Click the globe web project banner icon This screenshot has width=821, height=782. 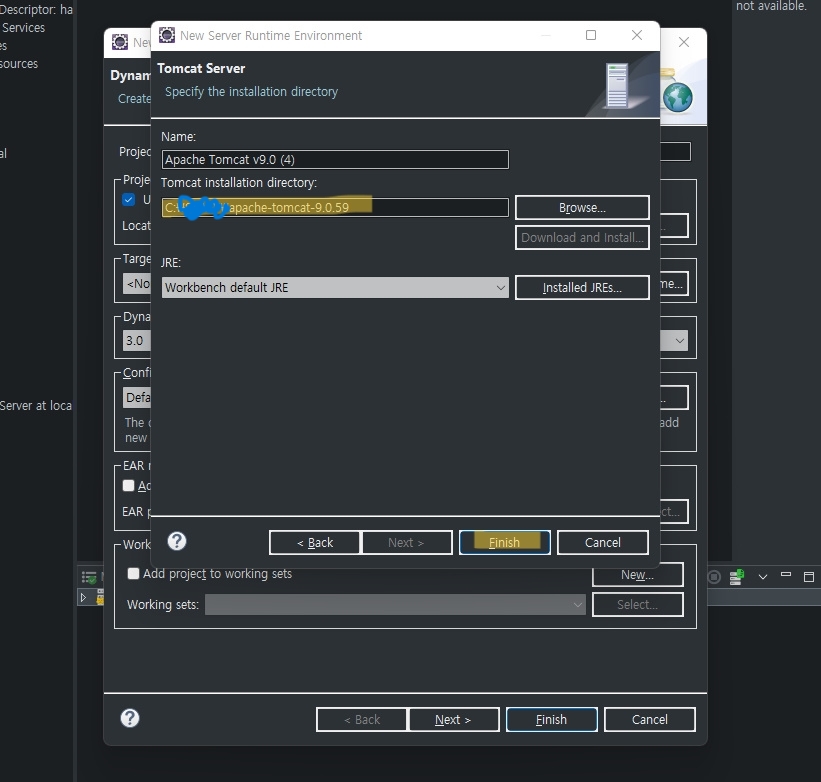point(678,97)
